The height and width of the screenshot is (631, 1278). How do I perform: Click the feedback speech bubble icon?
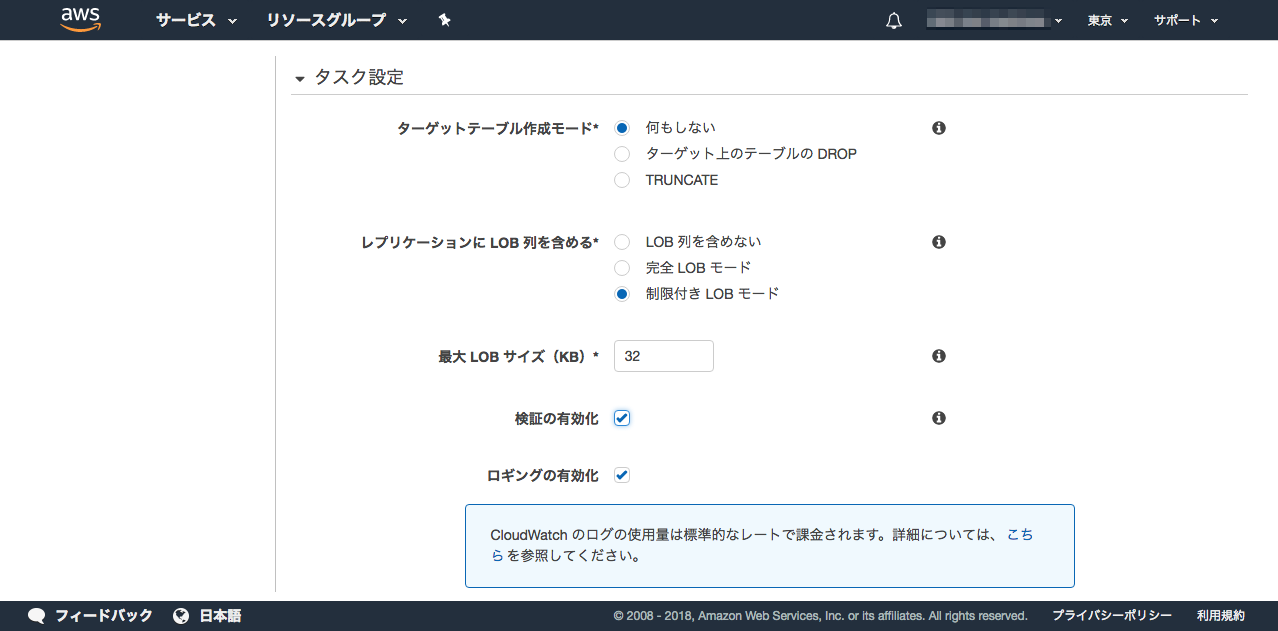pos(37,616)
